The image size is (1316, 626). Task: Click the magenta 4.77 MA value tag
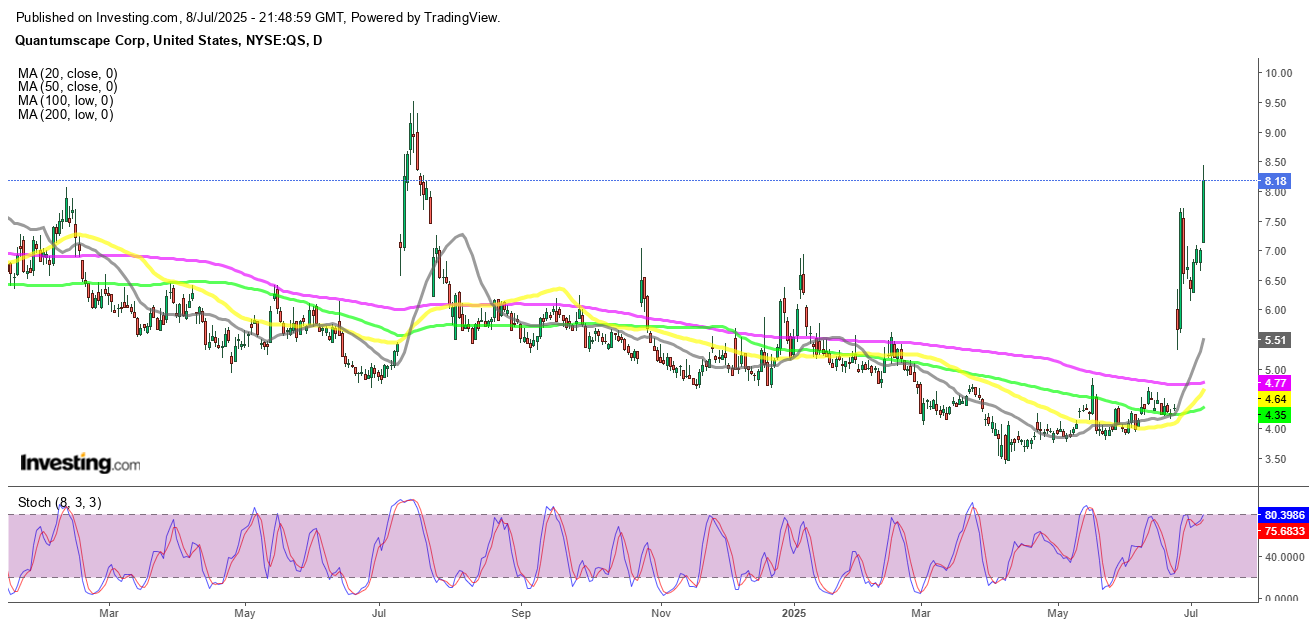click(1274, 383)
